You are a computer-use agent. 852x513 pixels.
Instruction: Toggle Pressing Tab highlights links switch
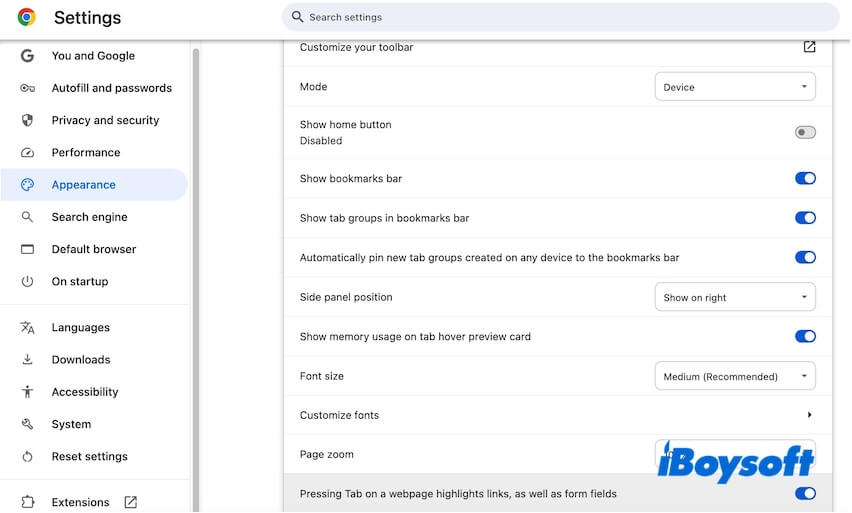(x=805, y=493)
